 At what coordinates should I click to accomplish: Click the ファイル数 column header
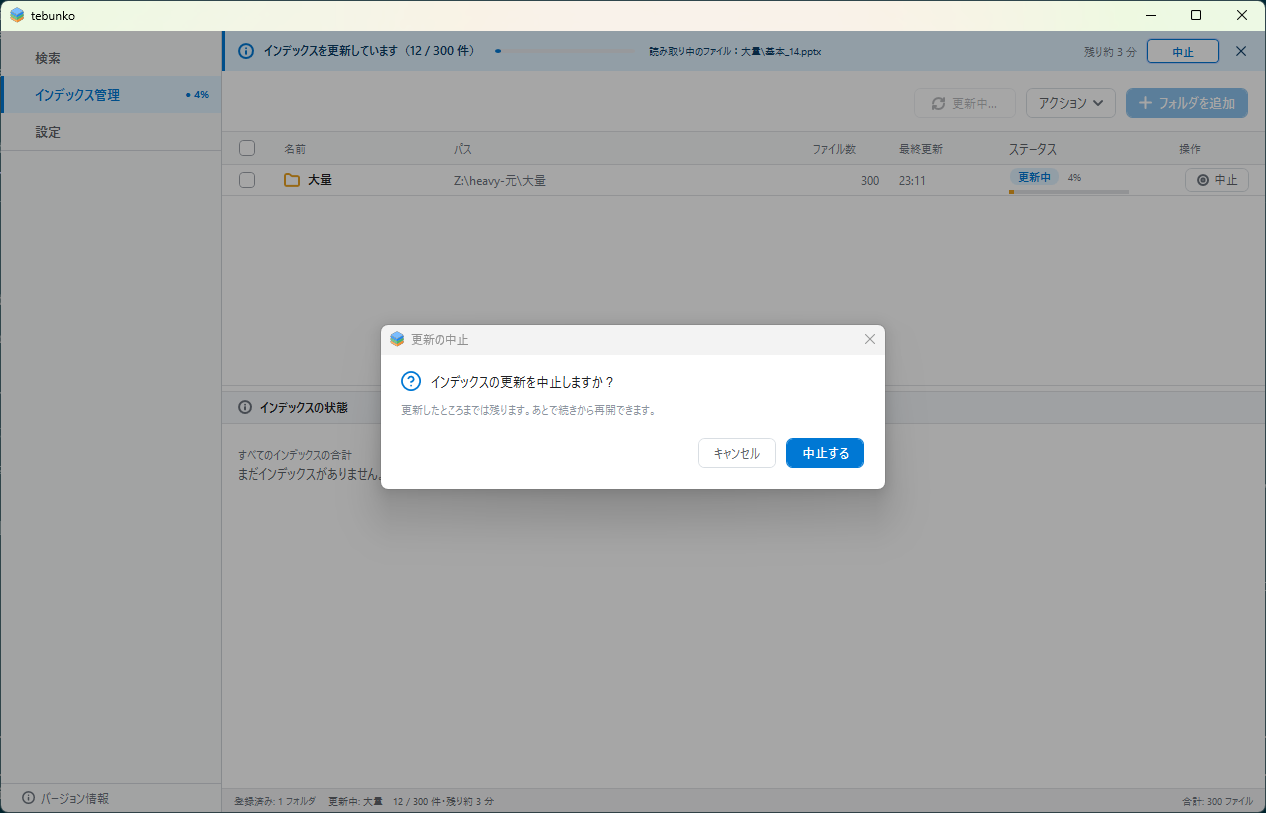[x=834, y=149]
